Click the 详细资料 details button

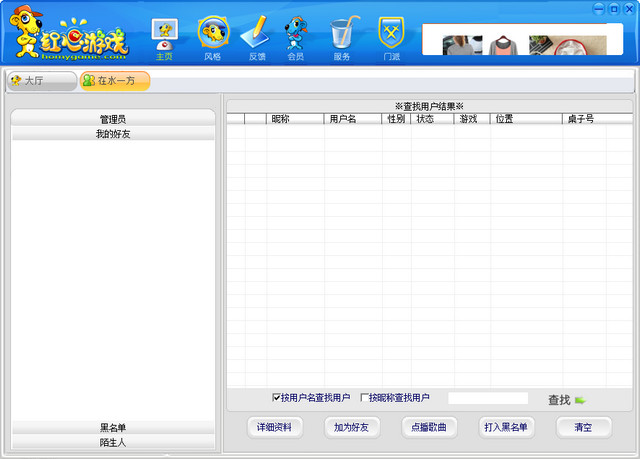[x=274, y=427]
